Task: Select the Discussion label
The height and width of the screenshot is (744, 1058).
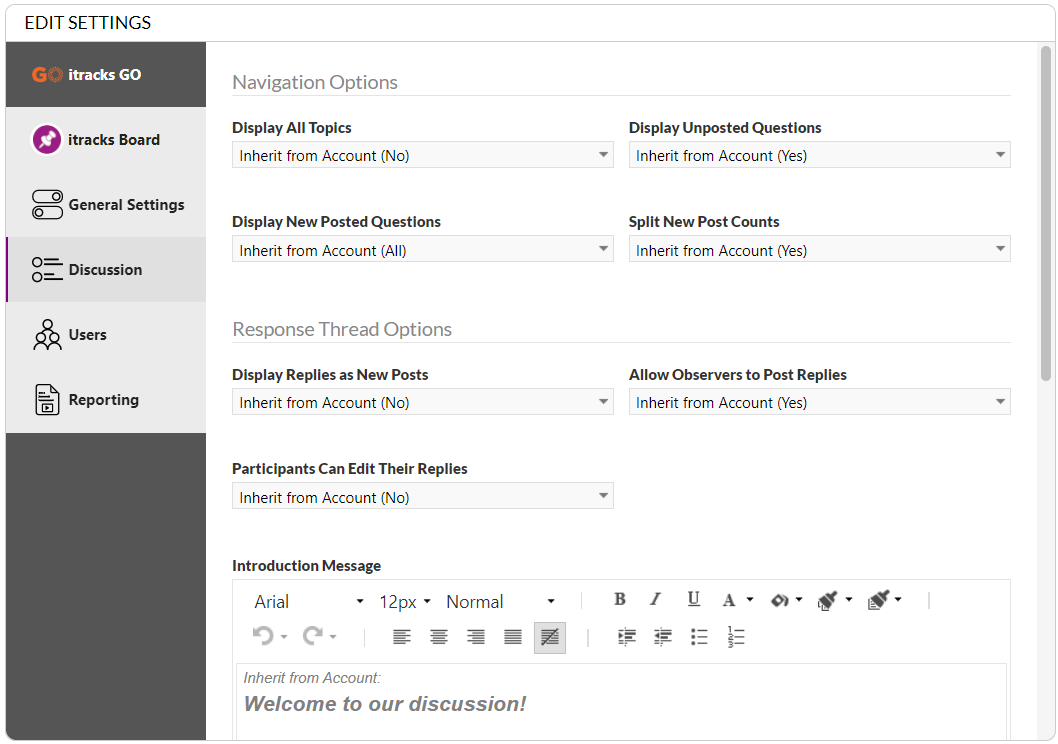Action: 105,270
